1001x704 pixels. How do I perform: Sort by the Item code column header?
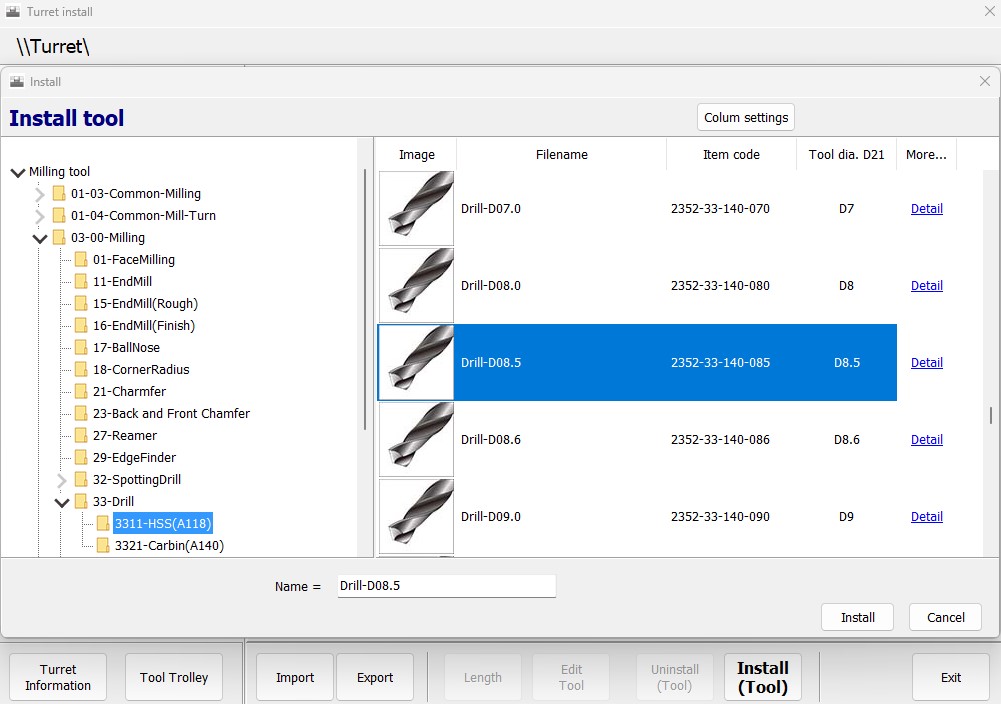pos(731,155)
